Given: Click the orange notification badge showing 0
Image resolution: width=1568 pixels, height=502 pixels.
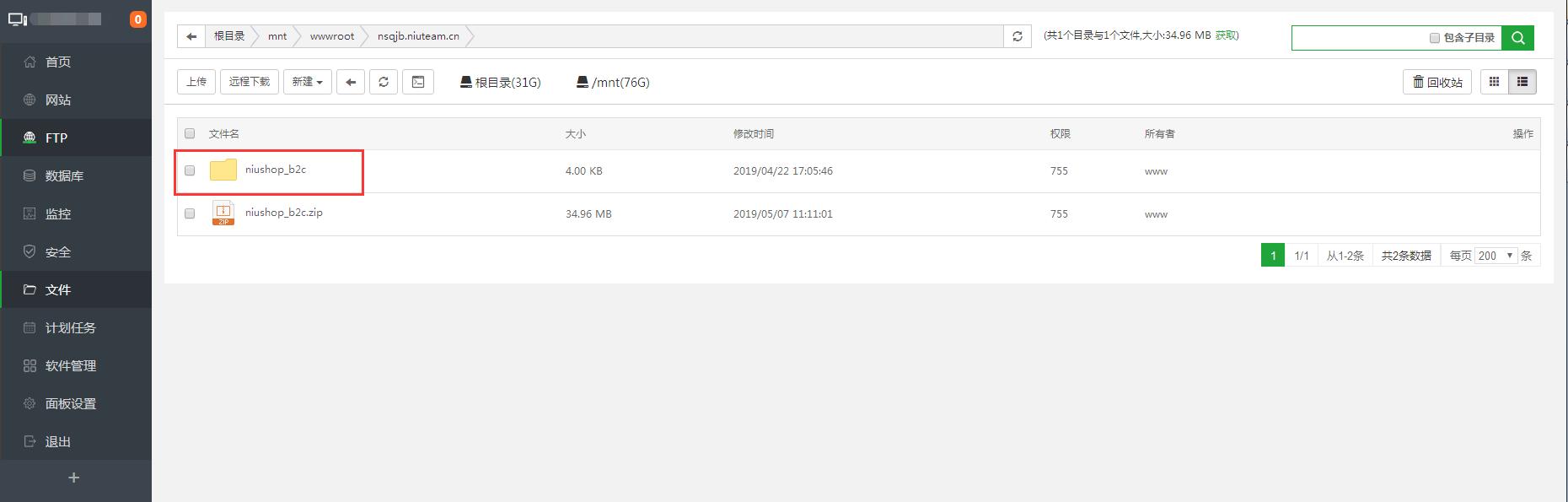Looking at the screenshot, I should point(137,19).
